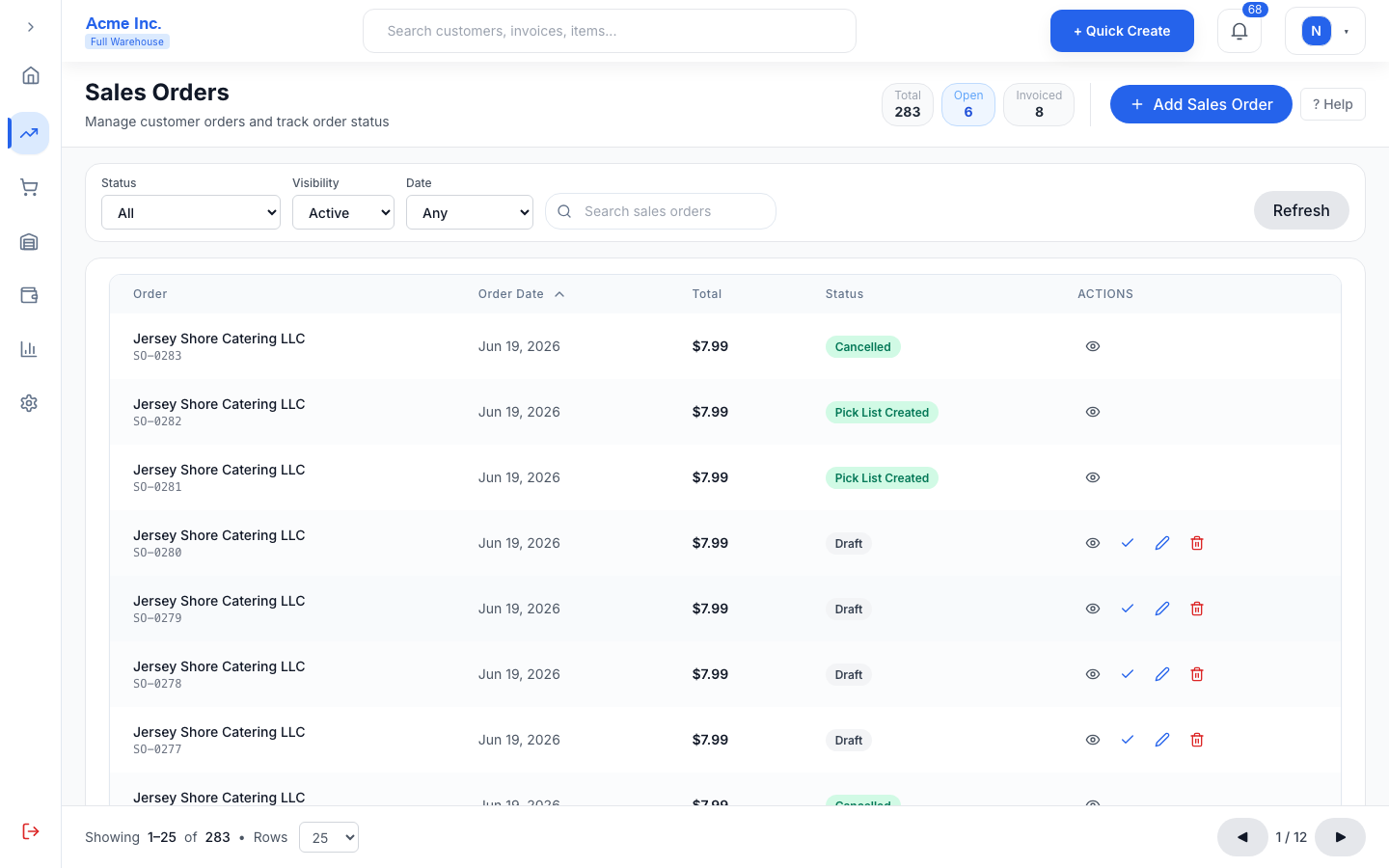Open the Status filter dropdown
Image resolution: width=1389 pixels, height=868 pixels.
[191, 212]
